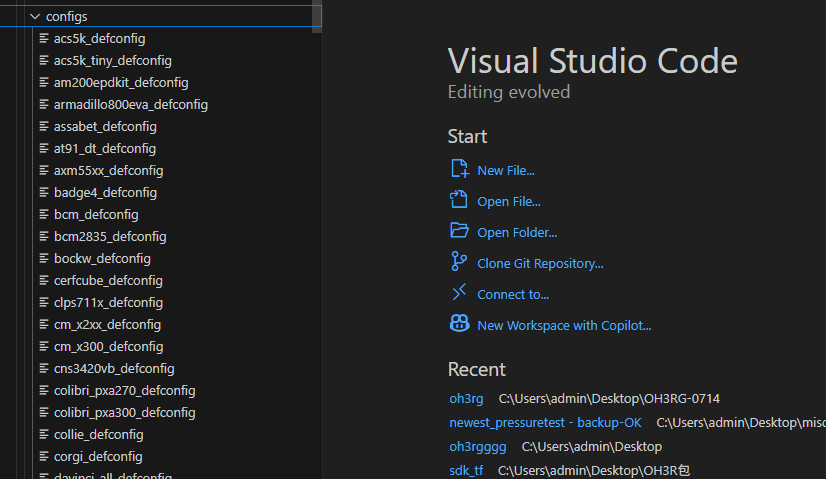The height and width of the screenshot is (479, 826).
Task: Click the Open Folder icon
Action: [x=459, y=231]
